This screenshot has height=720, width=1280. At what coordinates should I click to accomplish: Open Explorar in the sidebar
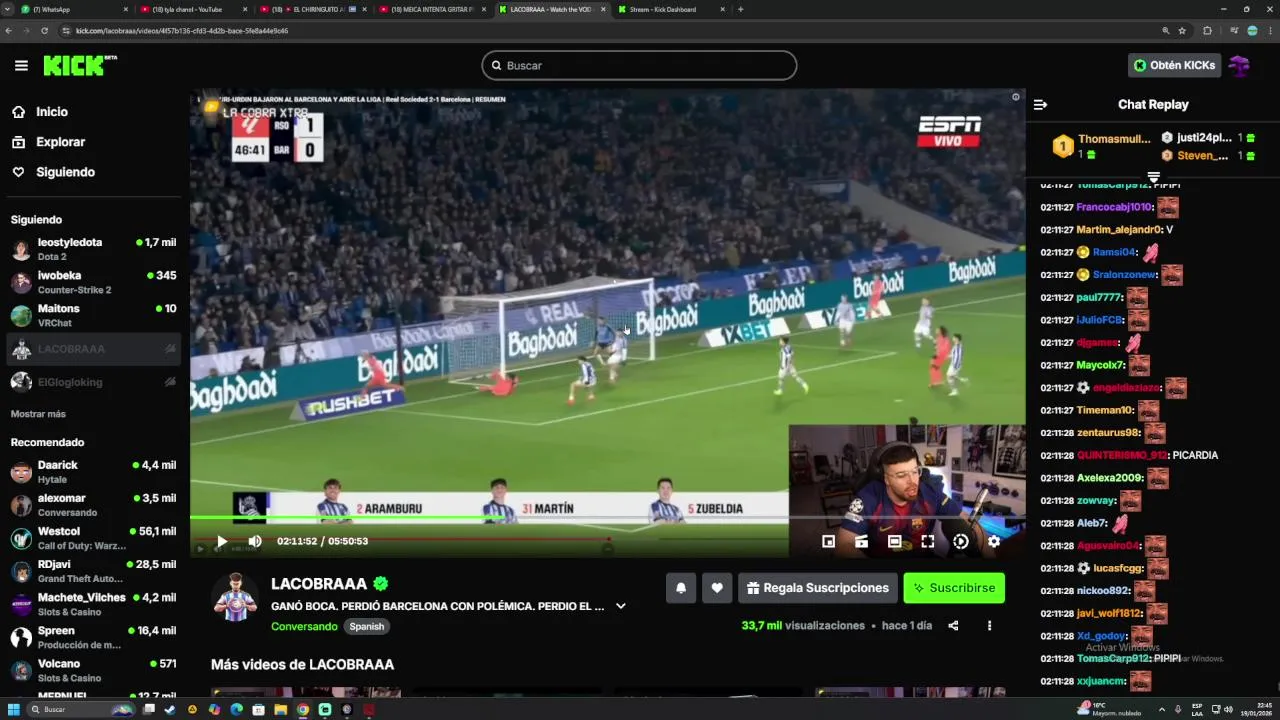tap(60, 142)
